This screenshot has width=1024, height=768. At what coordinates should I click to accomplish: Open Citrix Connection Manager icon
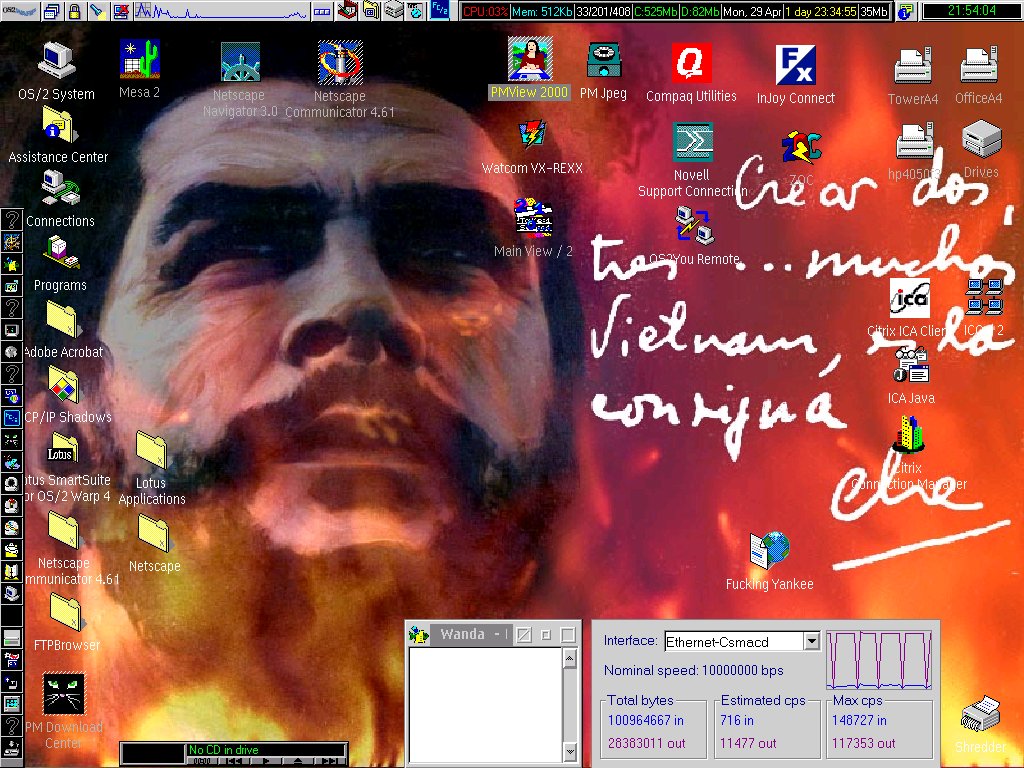[909, 434]
